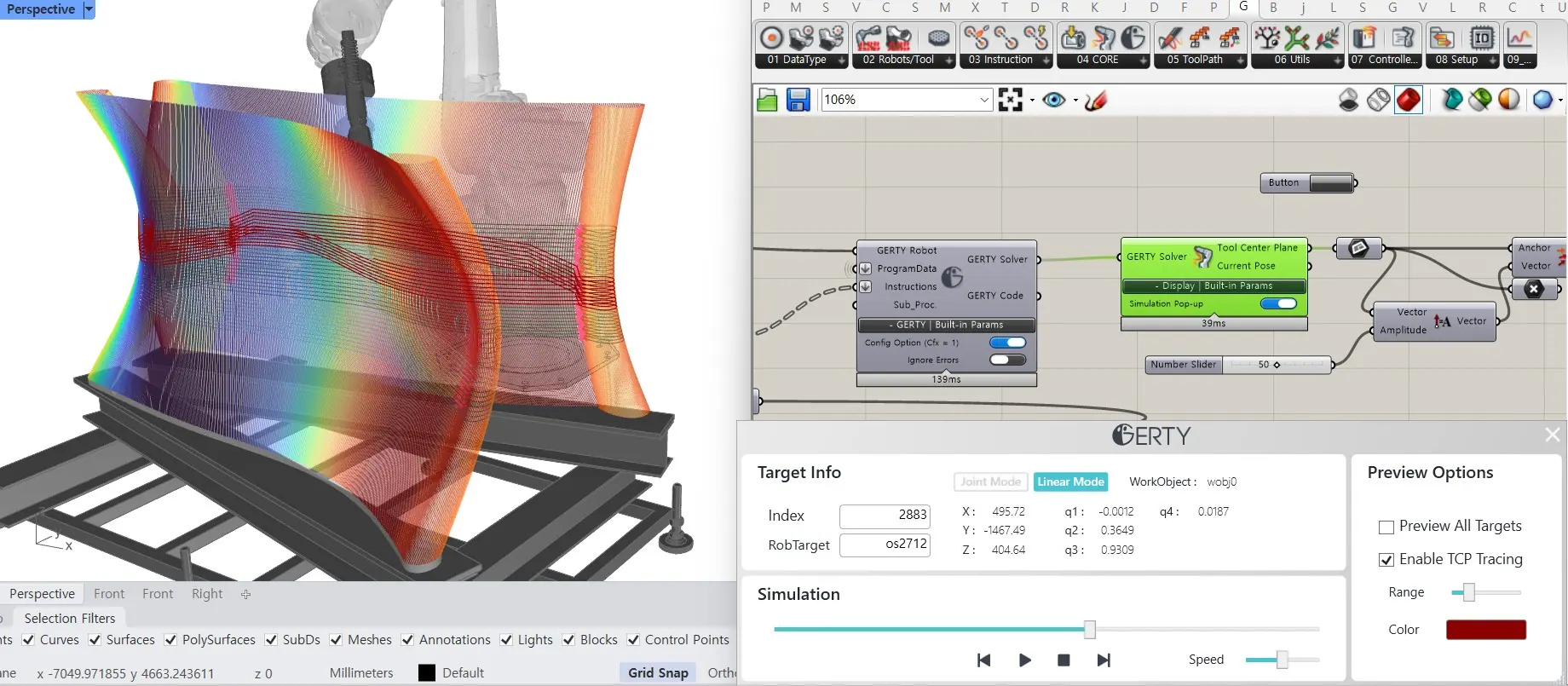The image size is (1568, 686).
Task: Select the red shaded preview mode icon
Action: [1409, 100]
